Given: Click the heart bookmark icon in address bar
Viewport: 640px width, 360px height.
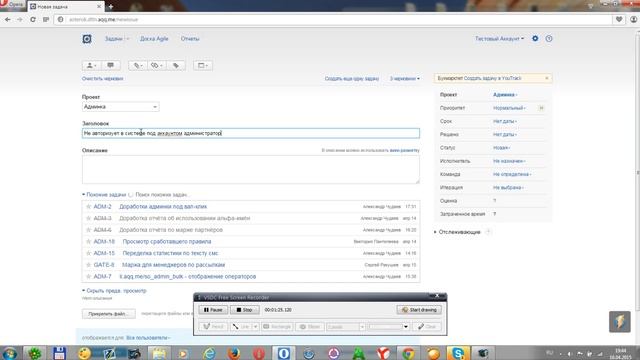Looking at the screenshot, I should (619, 19).
